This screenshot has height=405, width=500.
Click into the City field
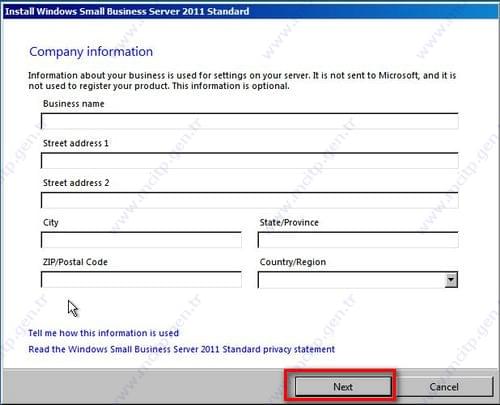click(141, 240)
